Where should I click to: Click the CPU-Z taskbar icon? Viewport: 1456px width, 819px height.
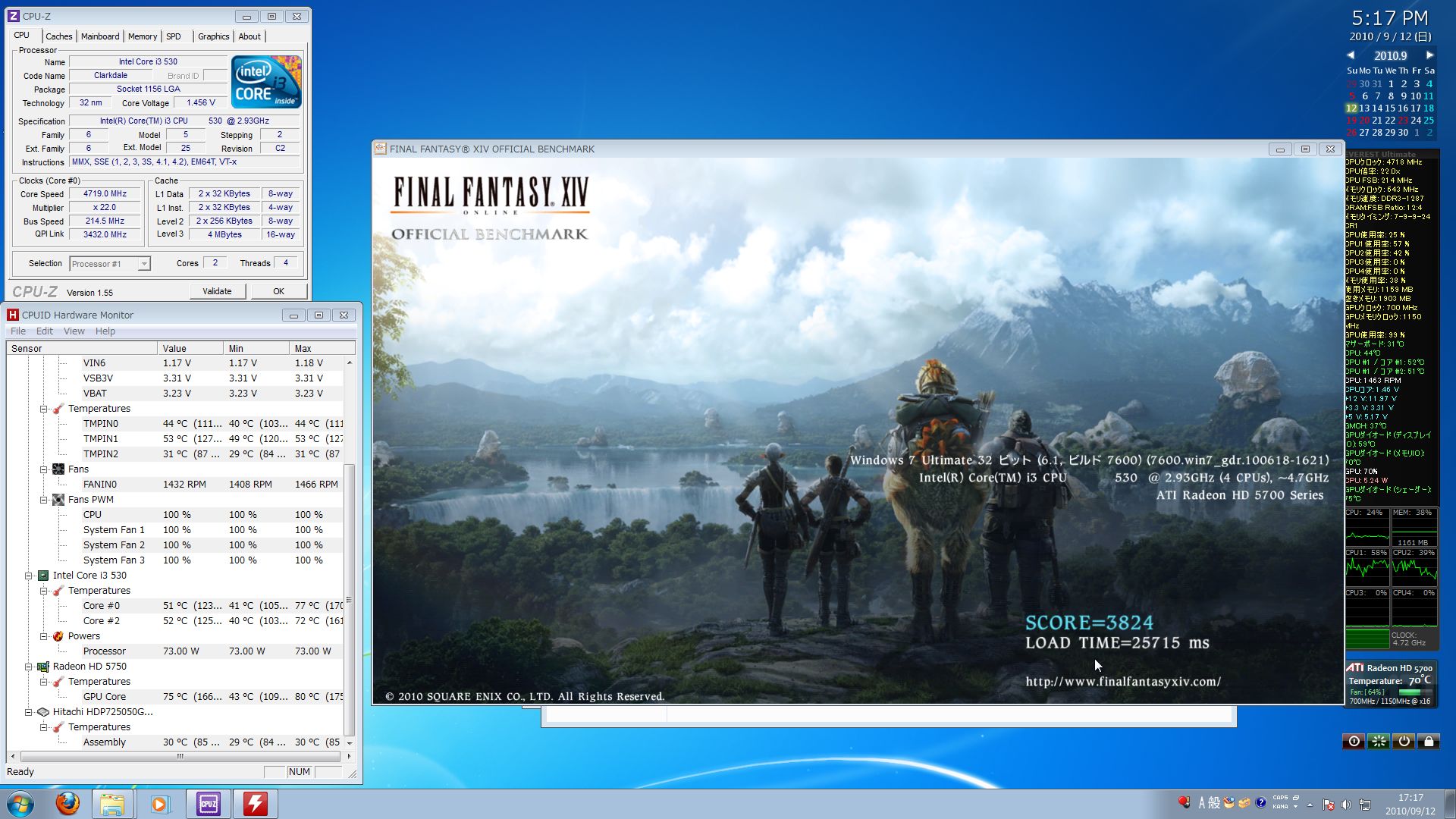(208, 803)
